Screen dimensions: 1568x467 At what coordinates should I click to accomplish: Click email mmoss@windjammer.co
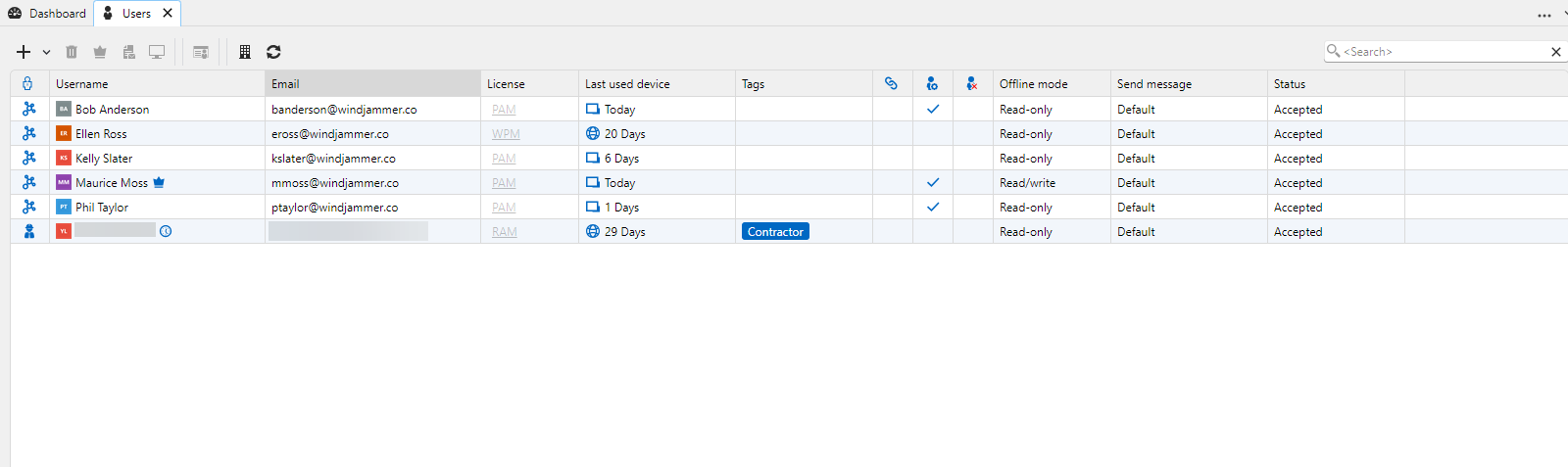coord(335,183)
